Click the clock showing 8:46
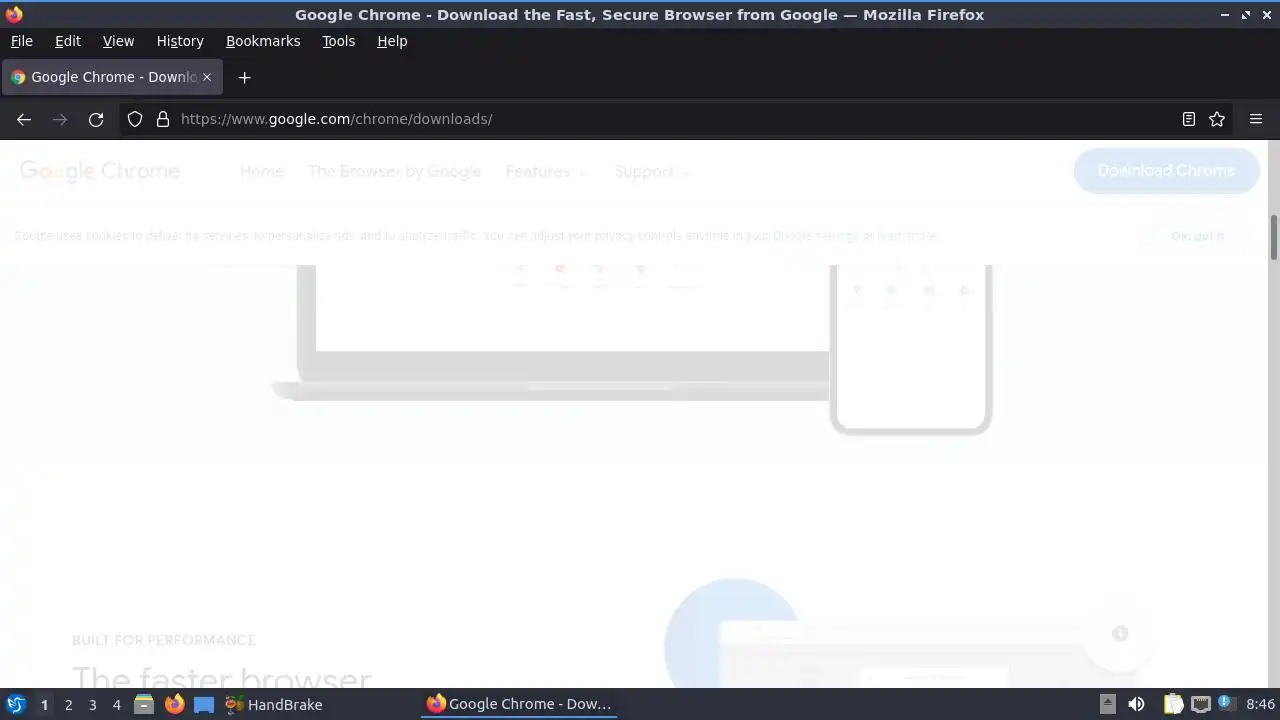The height and width of the screenshot is (720, 1280). point(1260,704)
